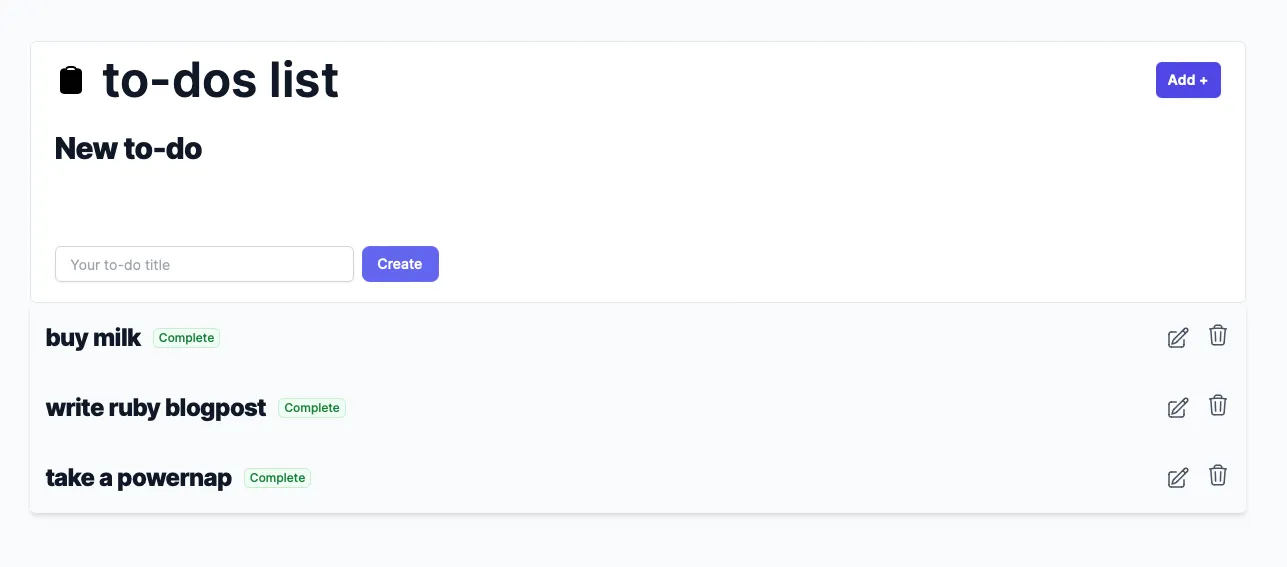Click the Add + button
This screenshot has width=1287, height=567.
[x=1188, y=80]
